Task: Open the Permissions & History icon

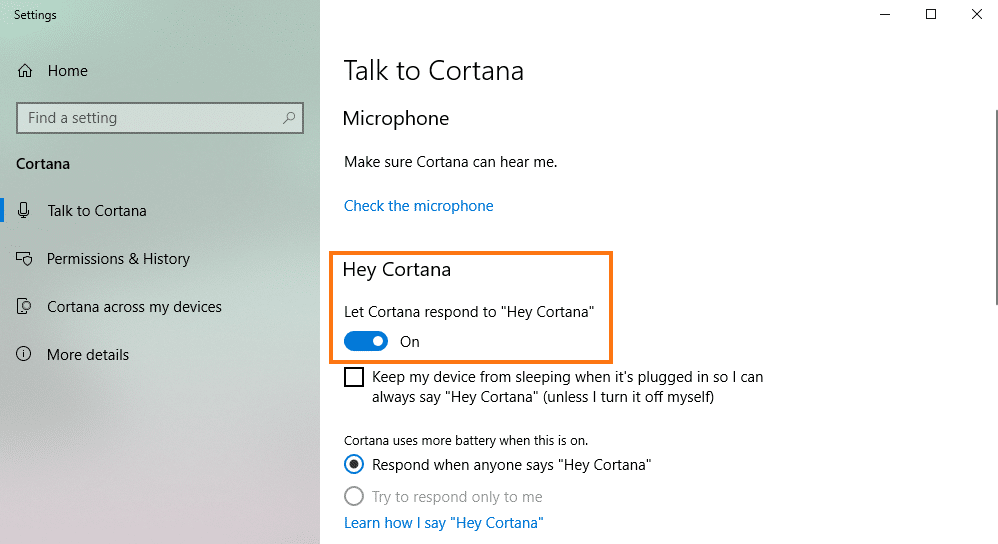Action: (x=24, y=258)
